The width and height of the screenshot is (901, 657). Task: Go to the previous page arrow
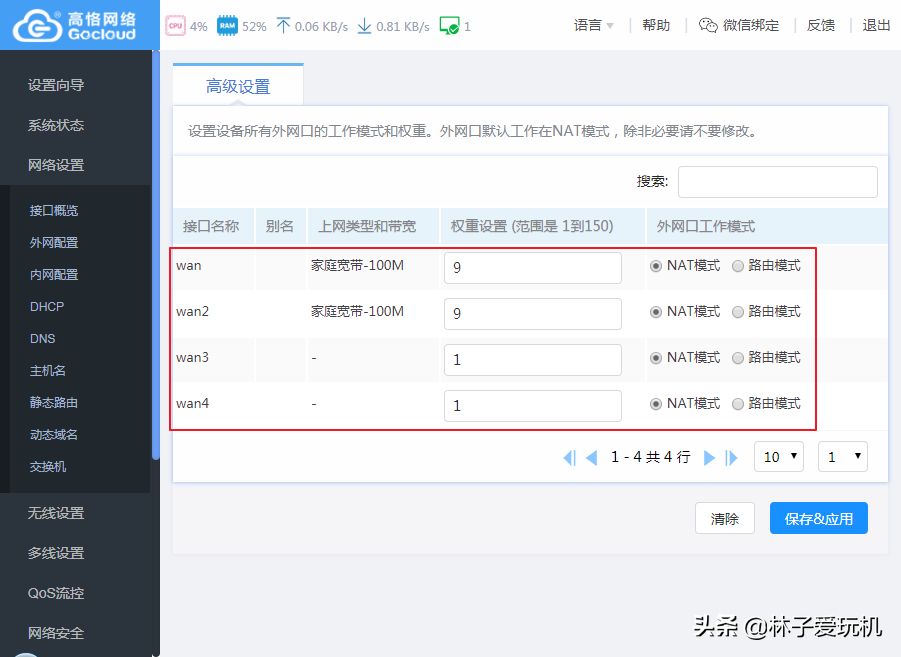point(591,457)
